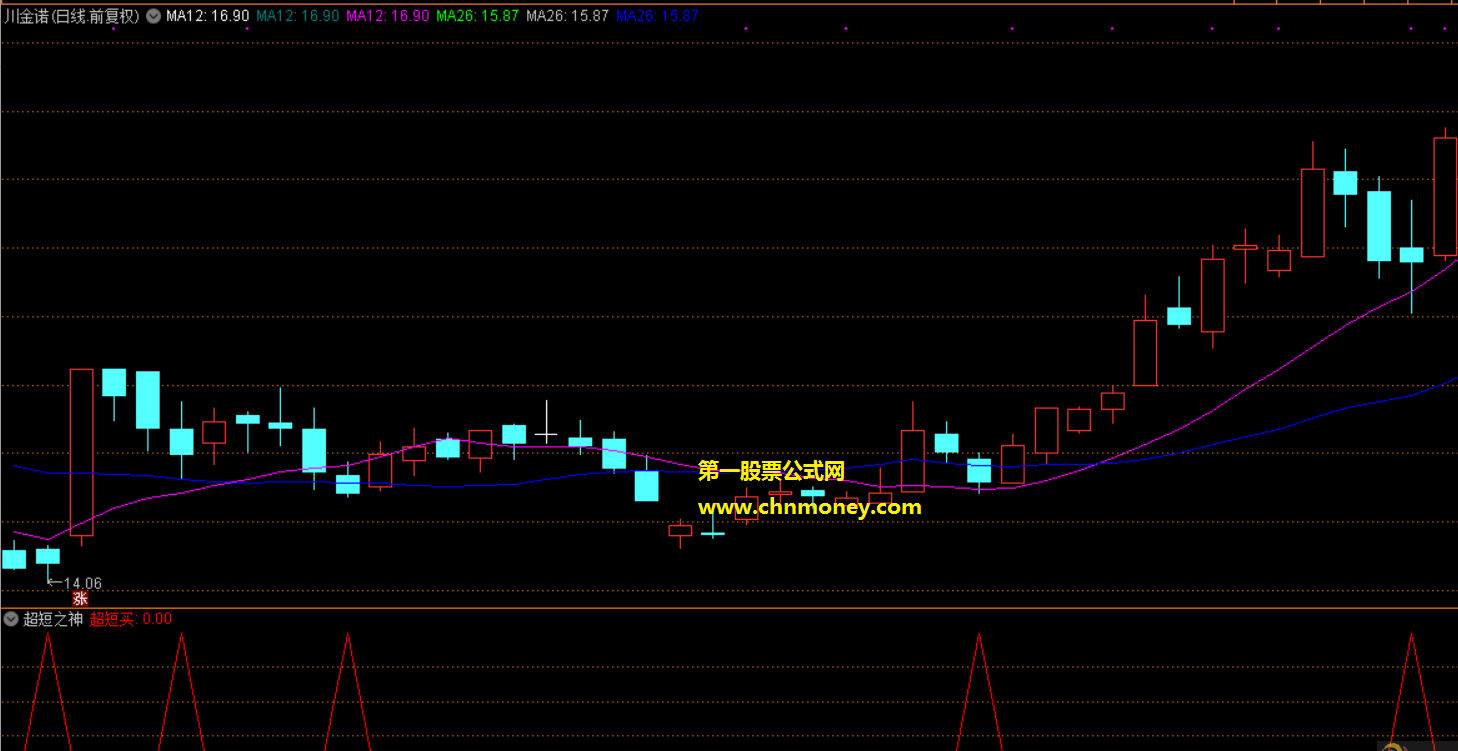Open the dropdown arrow beside 川金诺 title
This screenshot has width=1458, height=751.
[x=153, y=16]
